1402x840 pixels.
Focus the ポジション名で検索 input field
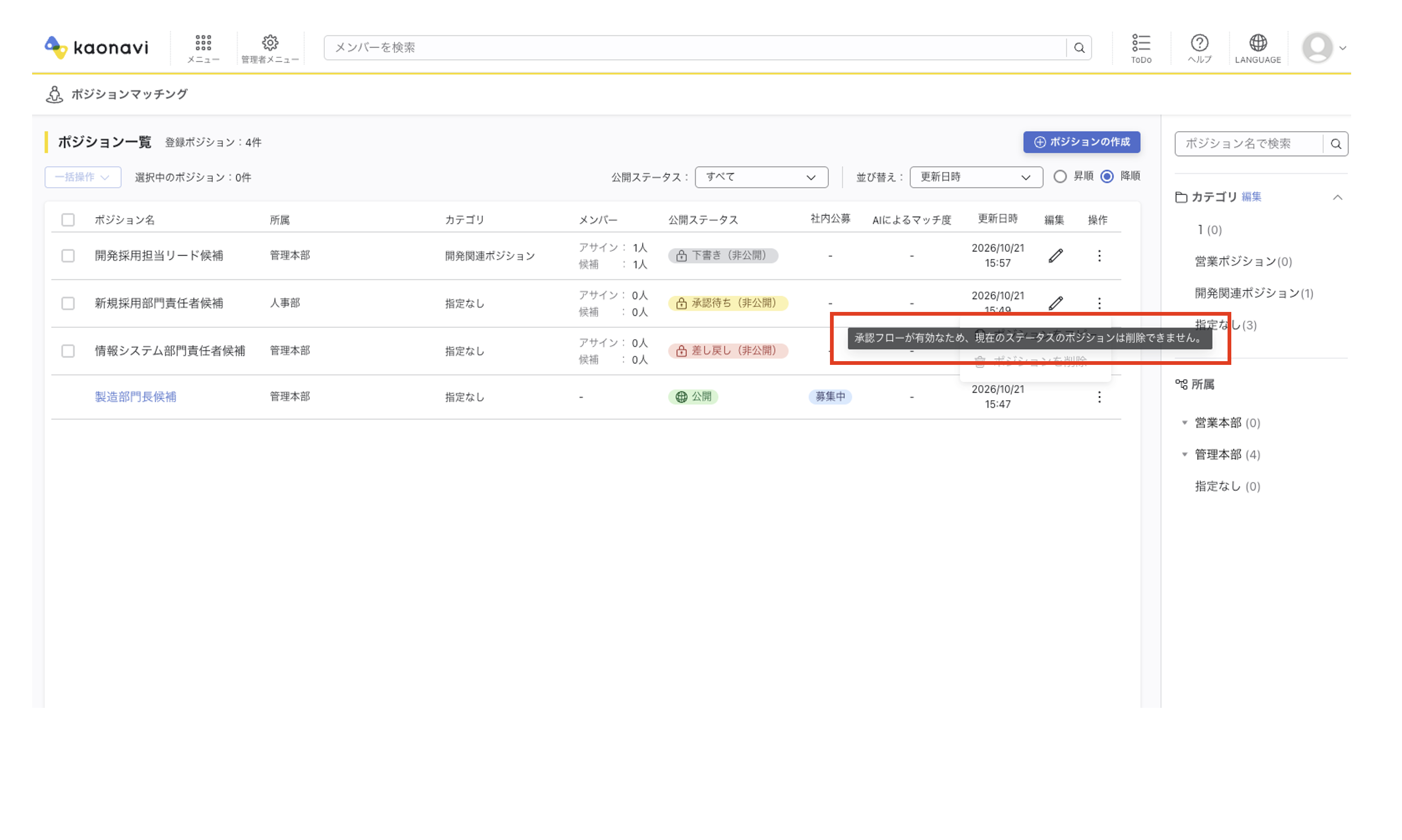point(1248,144)
